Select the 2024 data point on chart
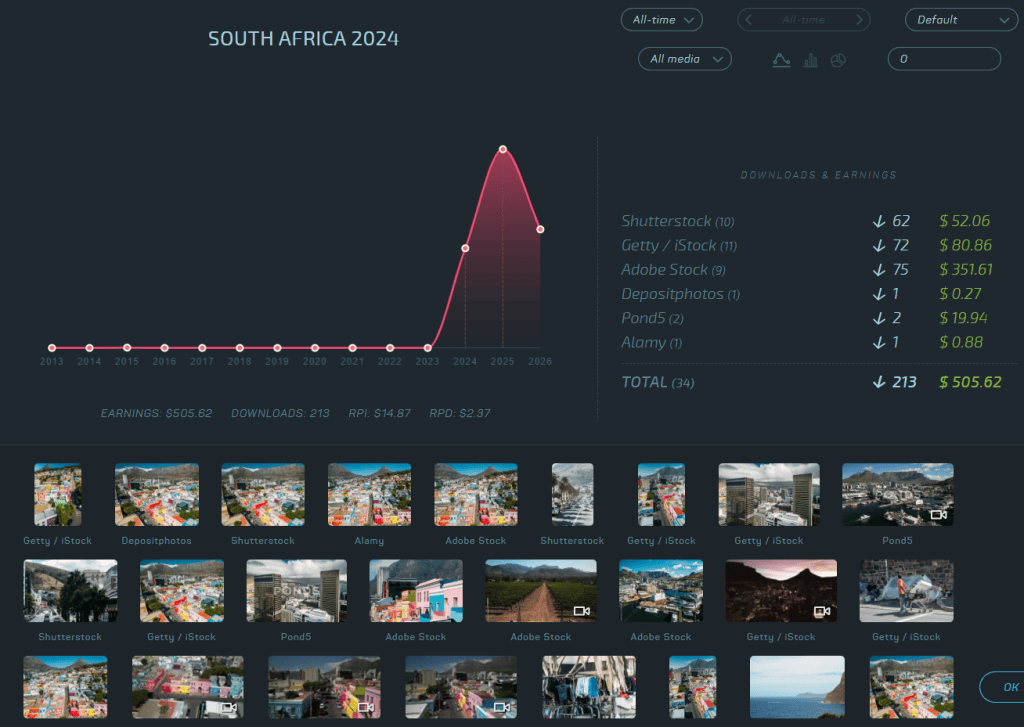 coord(465,248)
